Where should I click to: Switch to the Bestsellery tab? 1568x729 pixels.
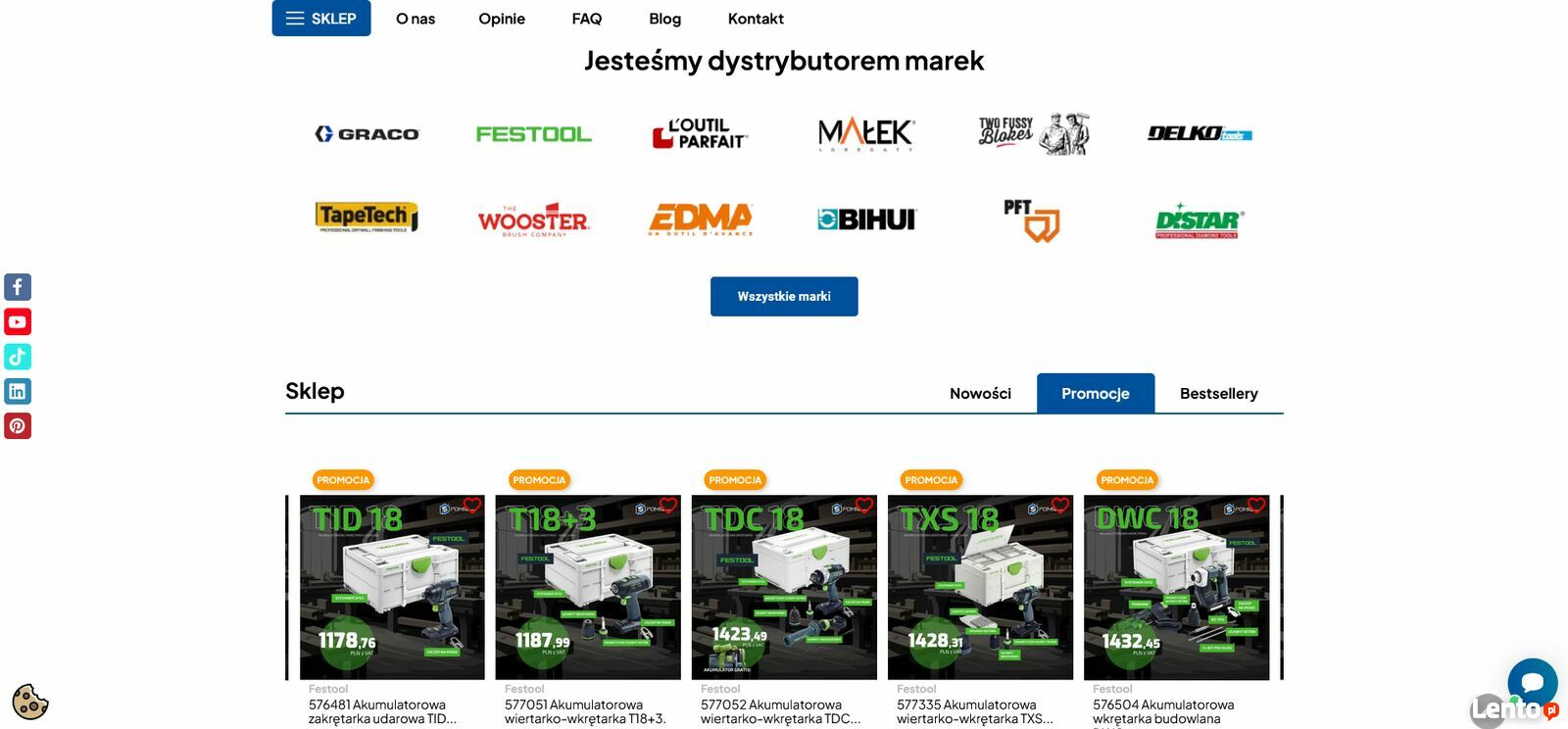1218,393
